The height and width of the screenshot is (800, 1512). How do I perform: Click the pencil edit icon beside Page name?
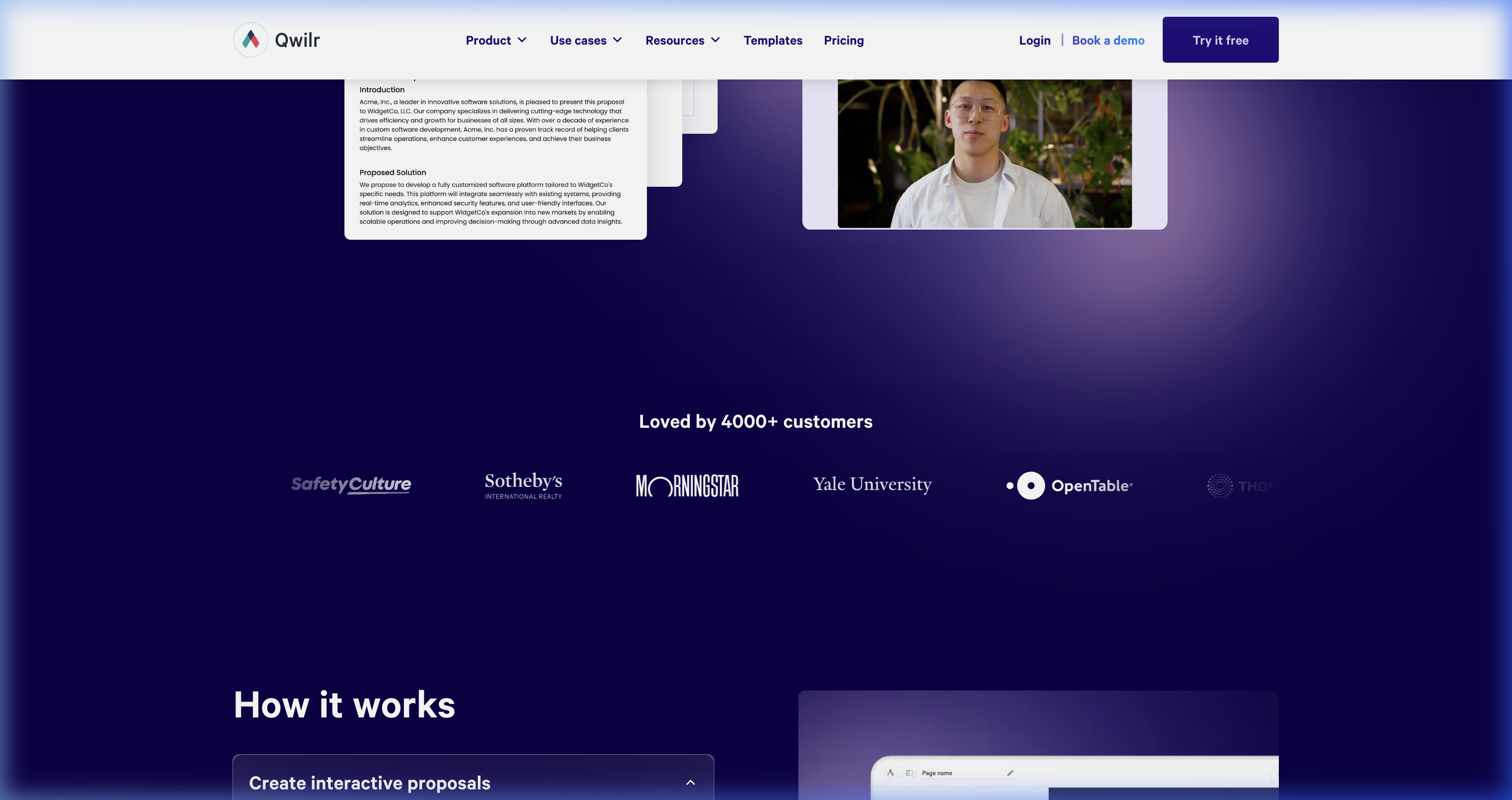(1010, 774)
